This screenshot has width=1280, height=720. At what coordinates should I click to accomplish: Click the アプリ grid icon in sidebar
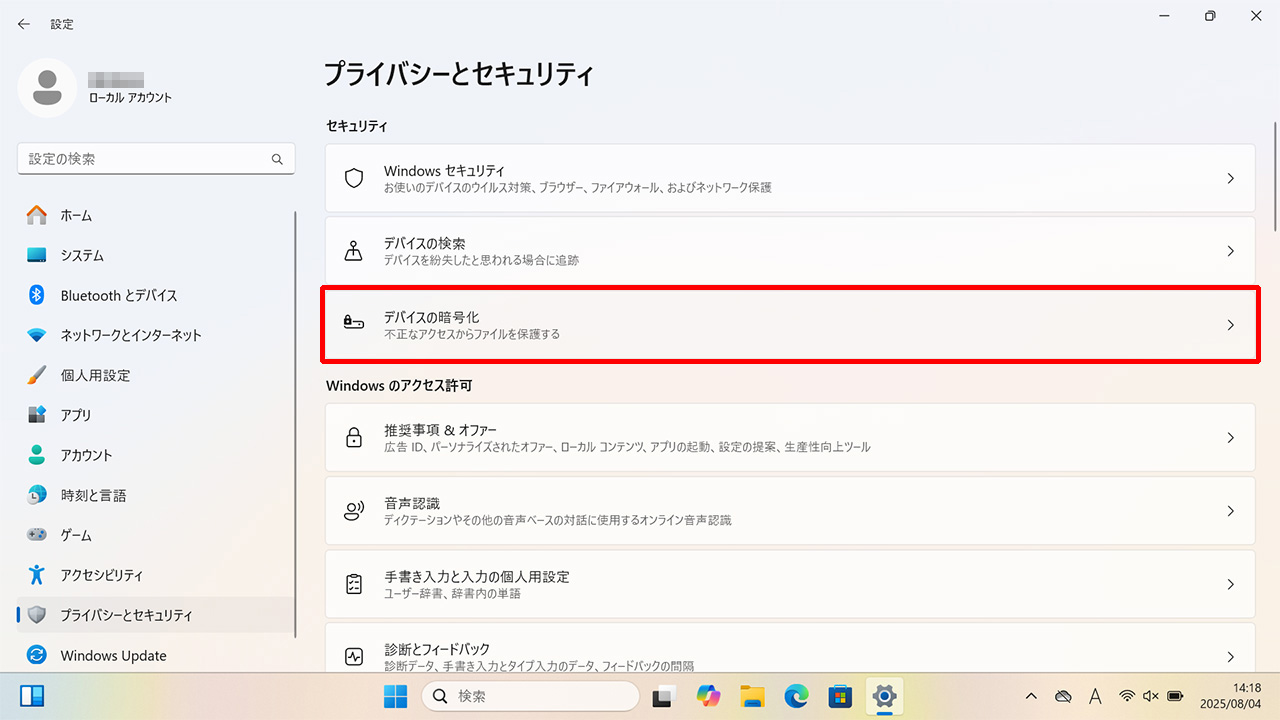point(37,415)
